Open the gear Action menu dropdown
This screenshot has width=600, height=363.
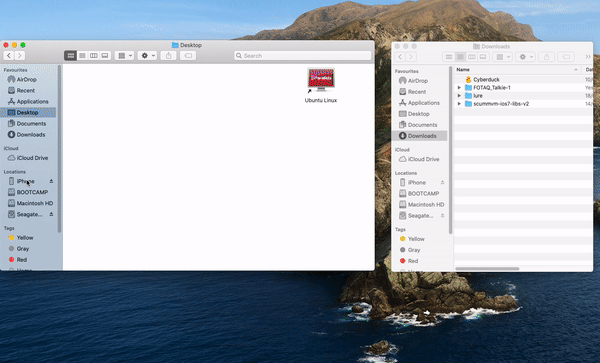(x=147, y=55)
